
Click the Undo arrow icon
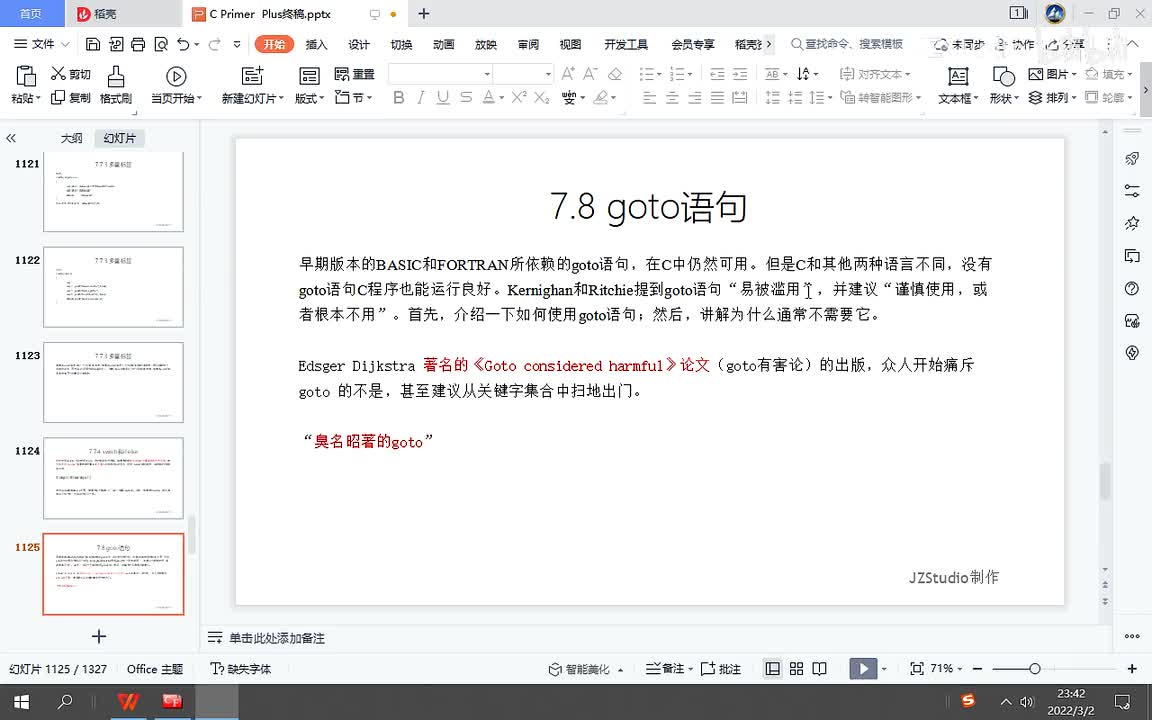183,44
